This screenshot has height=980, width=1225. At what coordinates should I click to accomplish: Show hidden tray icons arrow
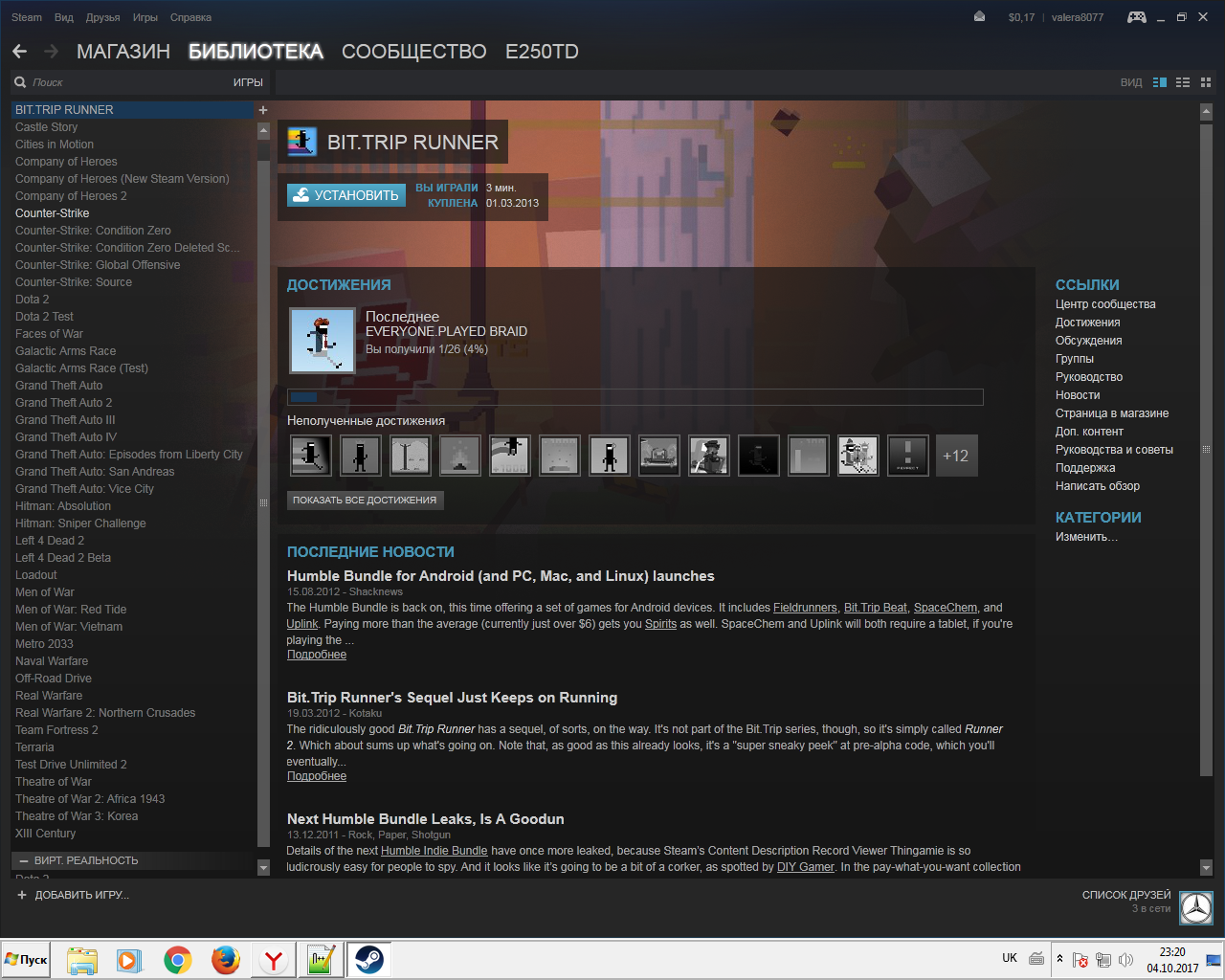pyautogui.click(x=1059, y=959)
